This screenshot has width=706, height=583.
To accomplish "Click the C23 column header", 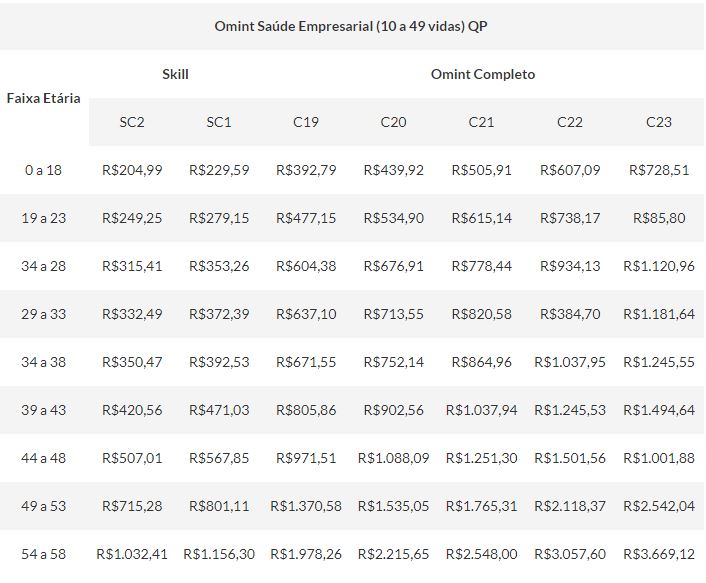I will (659, 122).
